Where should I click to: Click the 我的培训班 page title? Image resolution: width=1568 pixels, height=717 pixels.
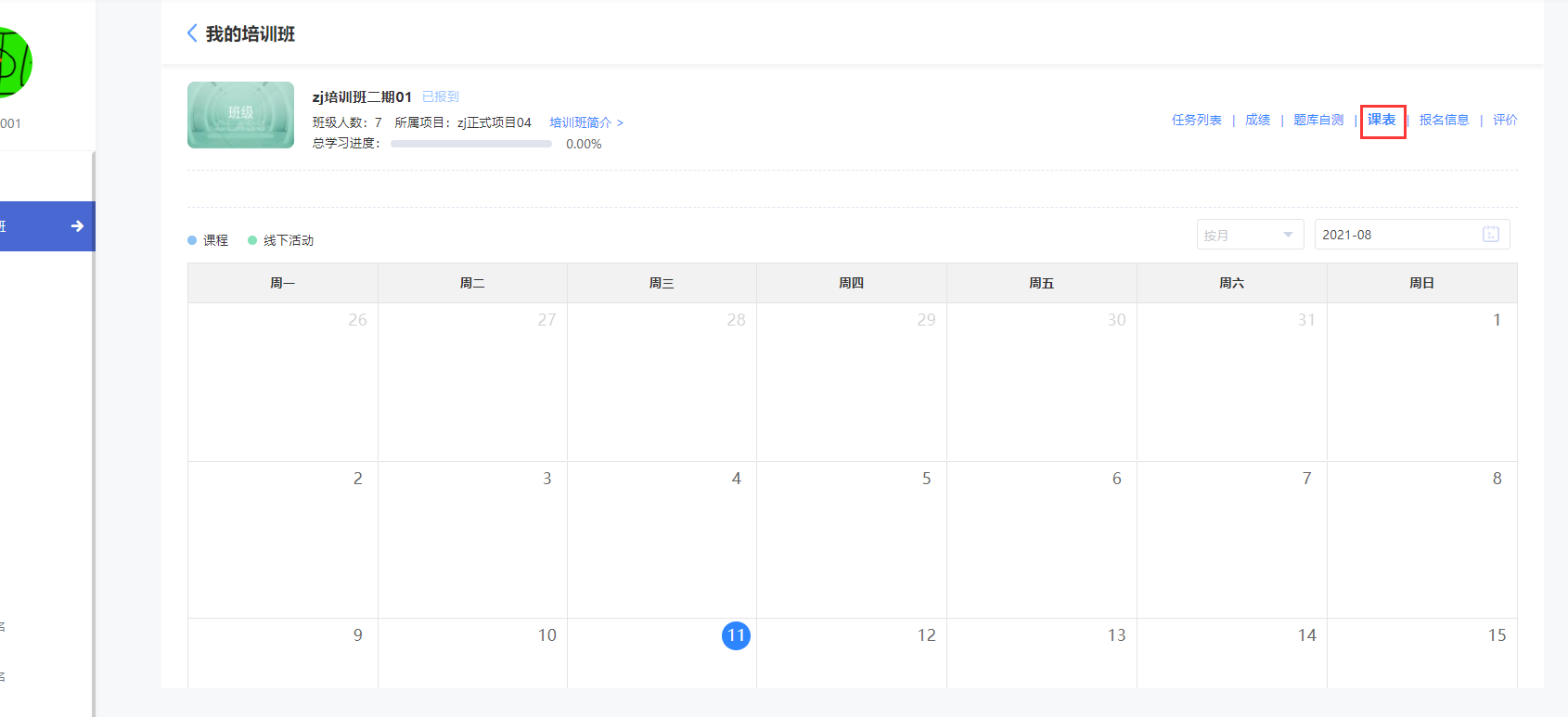tap(251, 33)
